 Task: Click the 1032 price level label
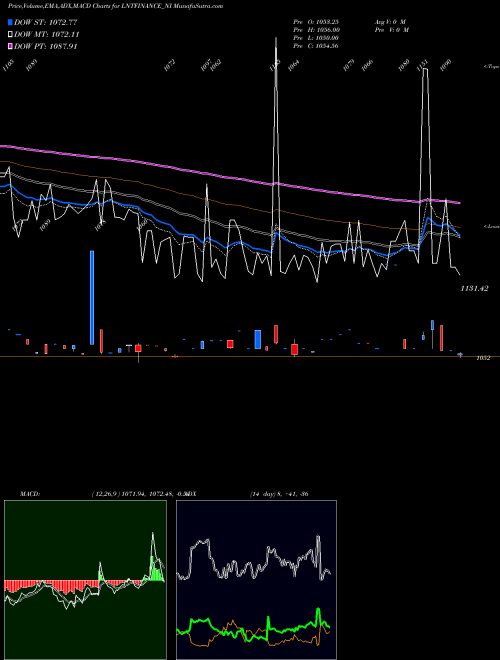coord(483,358)
